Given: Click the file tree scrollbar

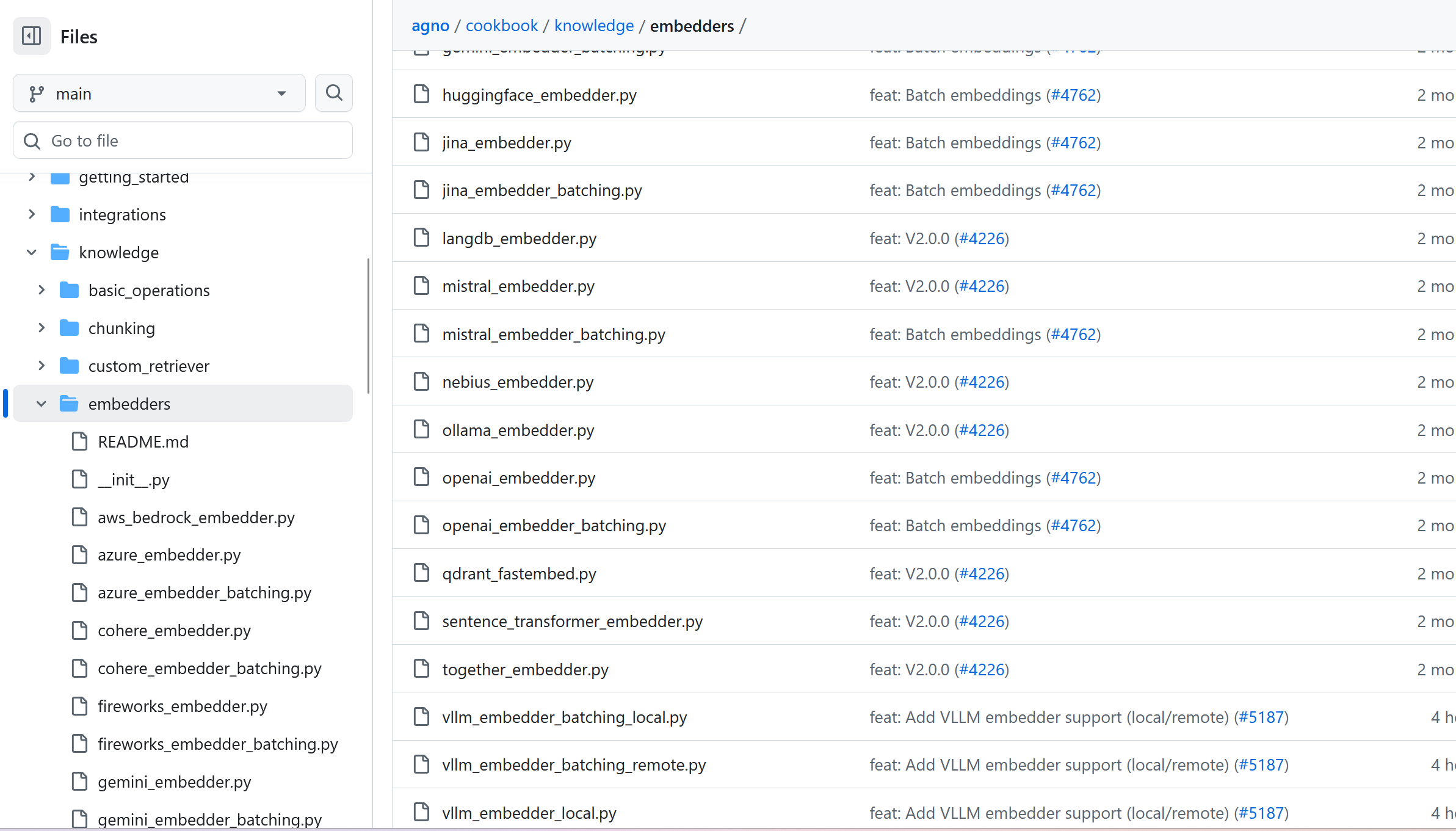Looking at the screenshot, I should [368, 326].
